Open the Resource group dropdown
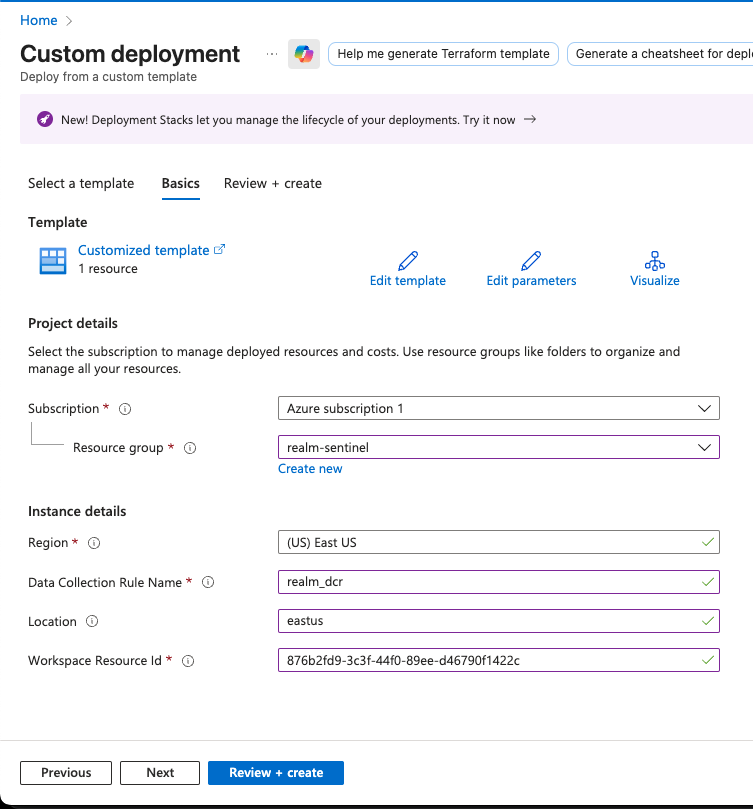The height and width of the screenshot is (809, 753). click(497, 447)
